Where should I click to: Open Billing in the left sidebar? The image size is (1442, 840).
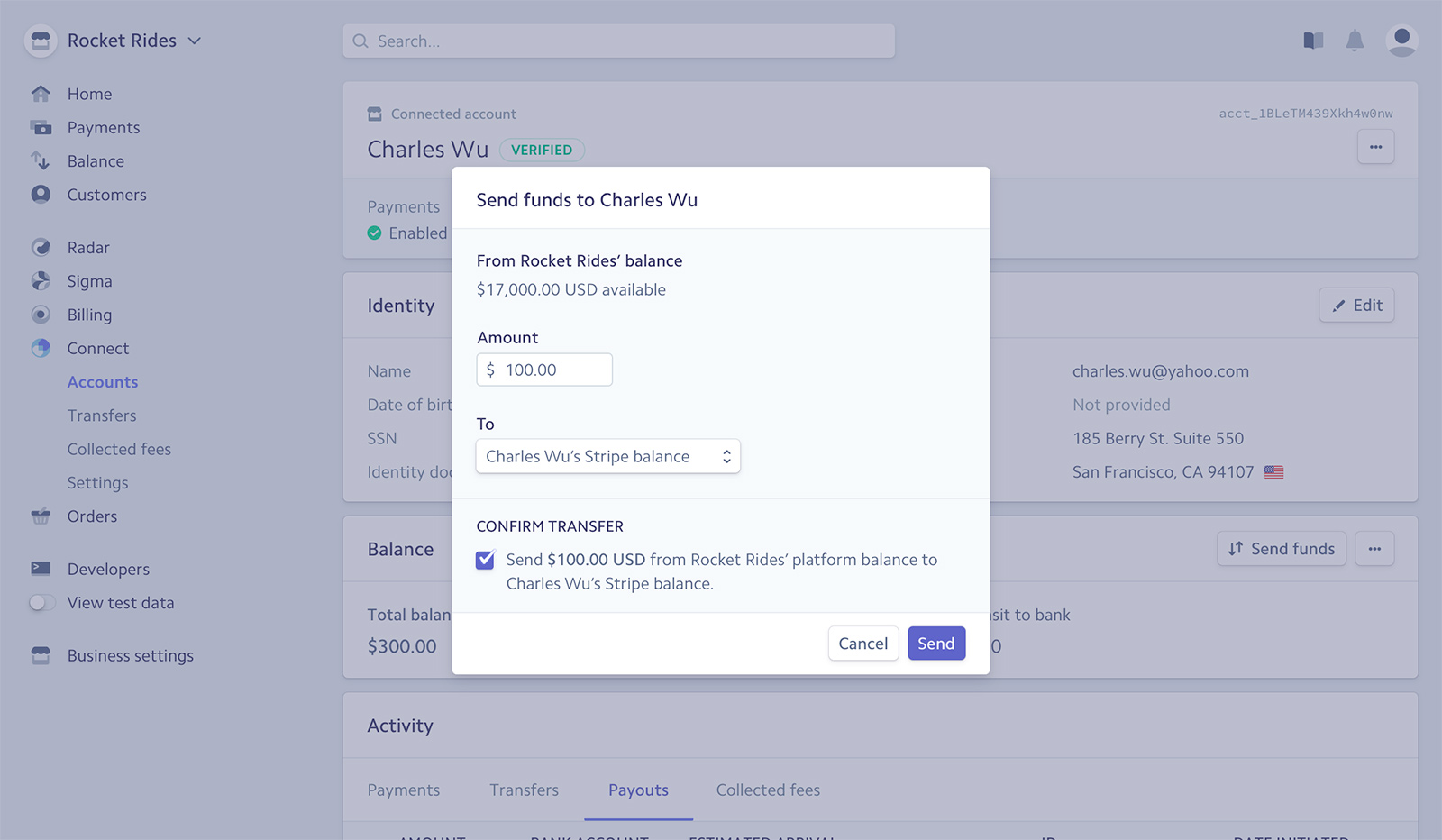click(89, 315)
